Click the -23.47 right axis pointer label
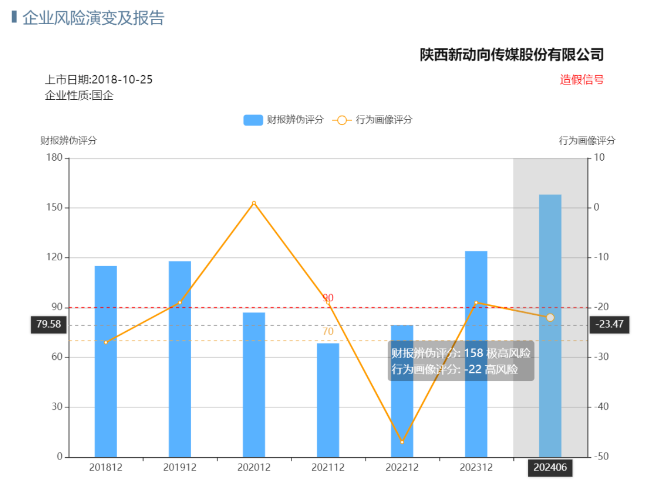This screenshot has width=650, height=502. pyautogui.click(x=609, y=325)
